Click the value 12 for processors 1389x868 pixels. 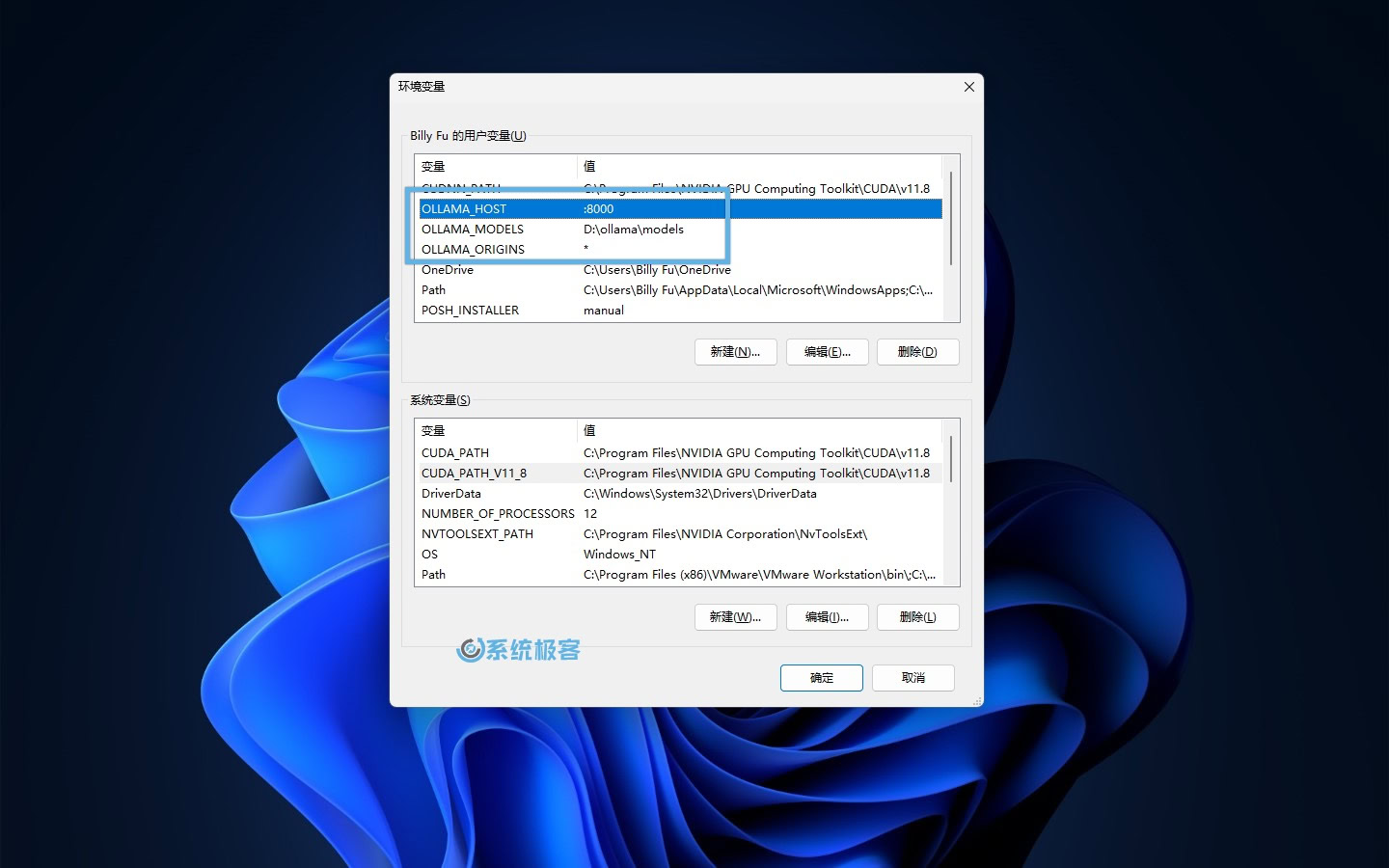point(590,513)
